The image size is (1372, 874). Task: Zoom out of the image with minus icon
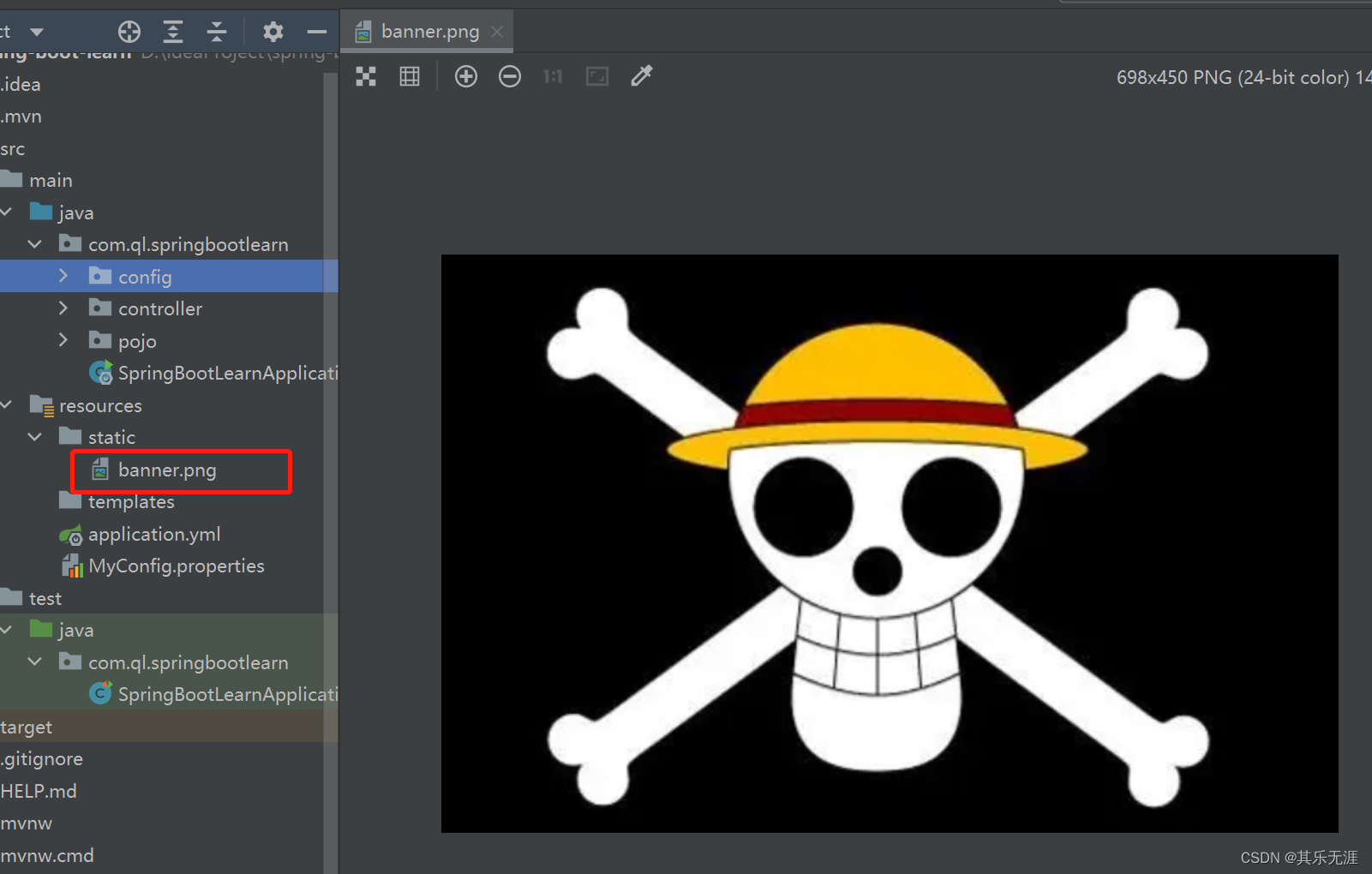click(510, 76)
